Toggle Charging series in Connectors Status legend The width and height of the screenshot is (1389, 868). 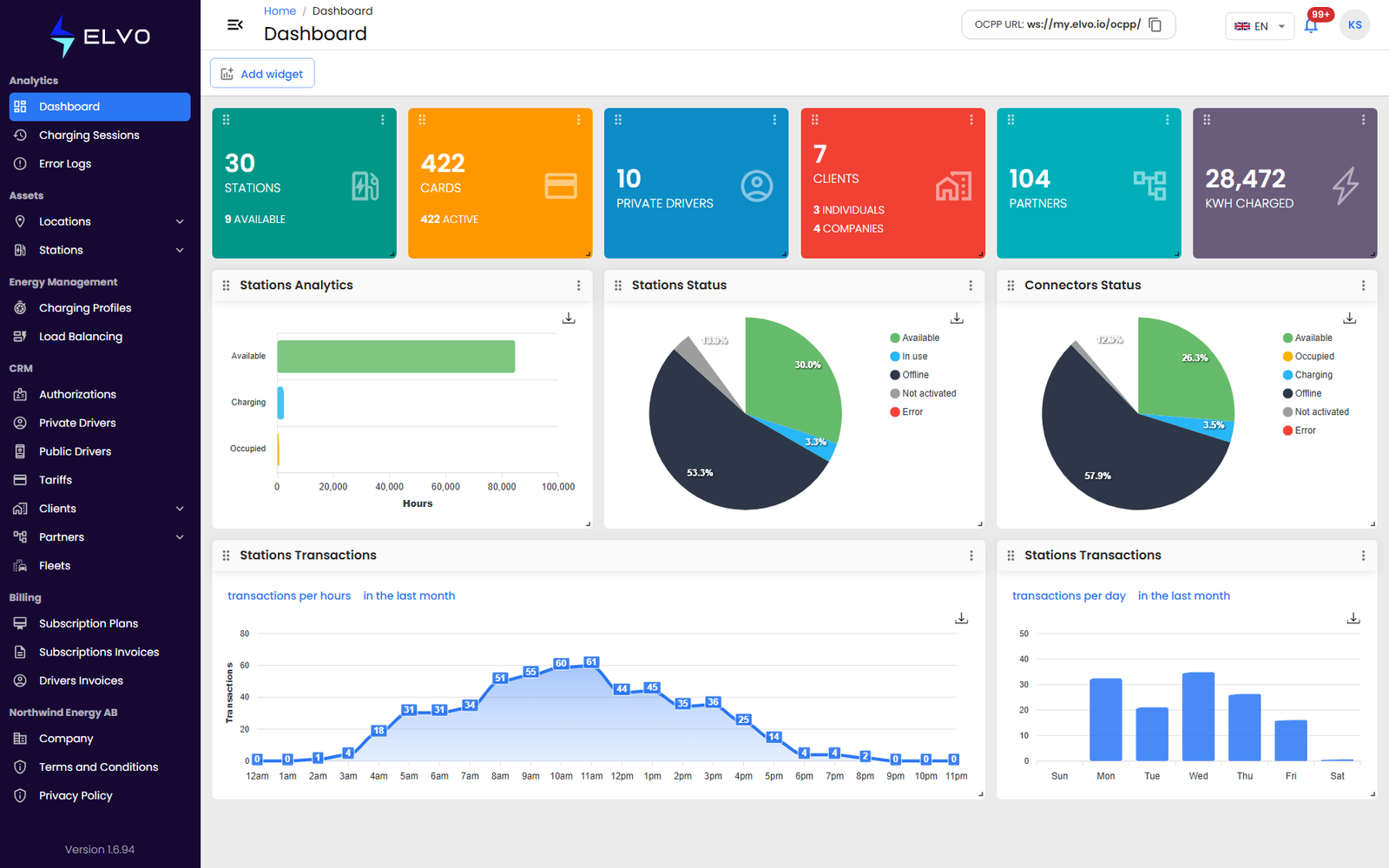tap(1308, 375)
